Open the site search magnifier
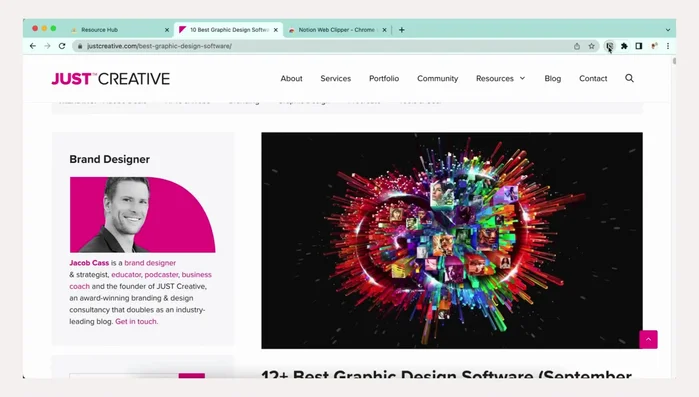 [629, 78]
